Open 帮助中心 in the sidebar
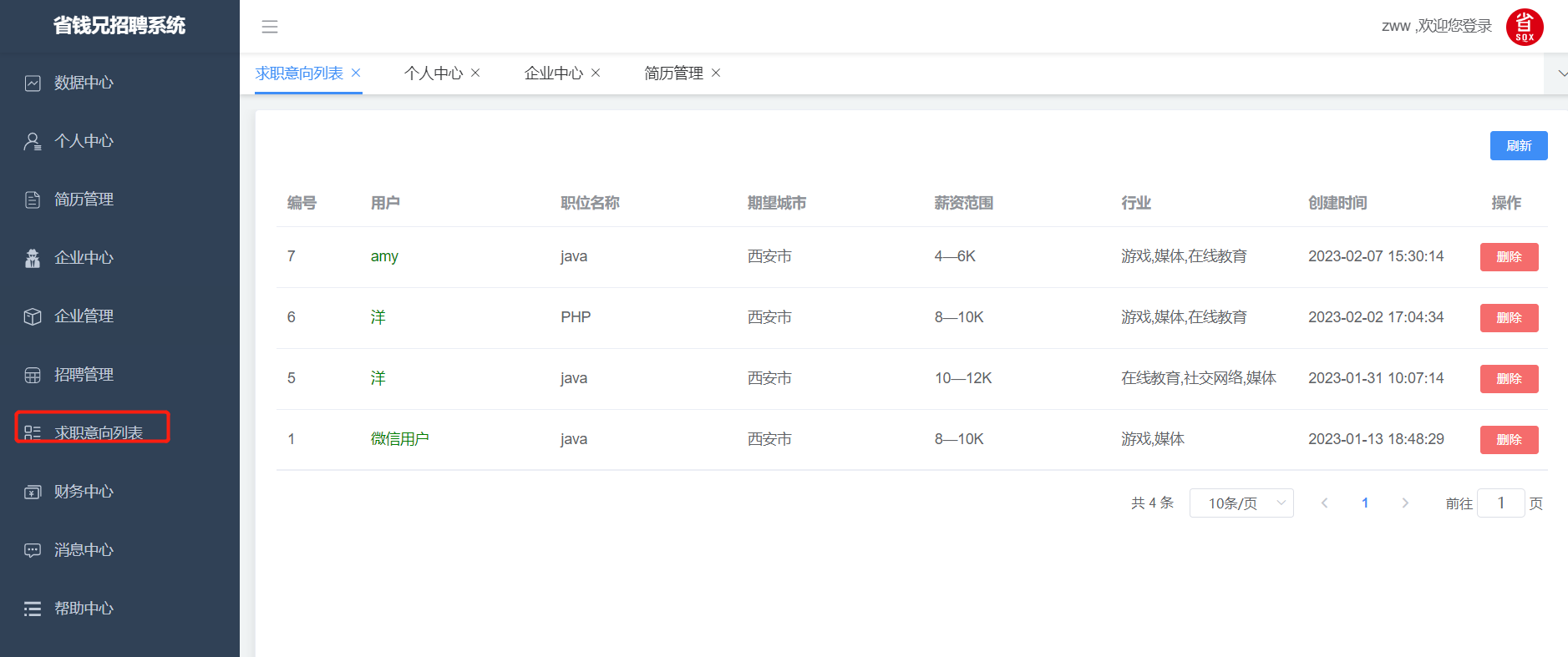Screen dimensions: 1568x657 tap(84, 609)
